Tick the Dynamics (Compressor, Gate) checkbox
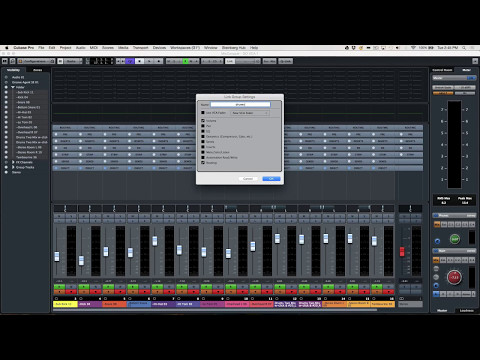The width and height of the screenshot is (480, 360). 203,137
